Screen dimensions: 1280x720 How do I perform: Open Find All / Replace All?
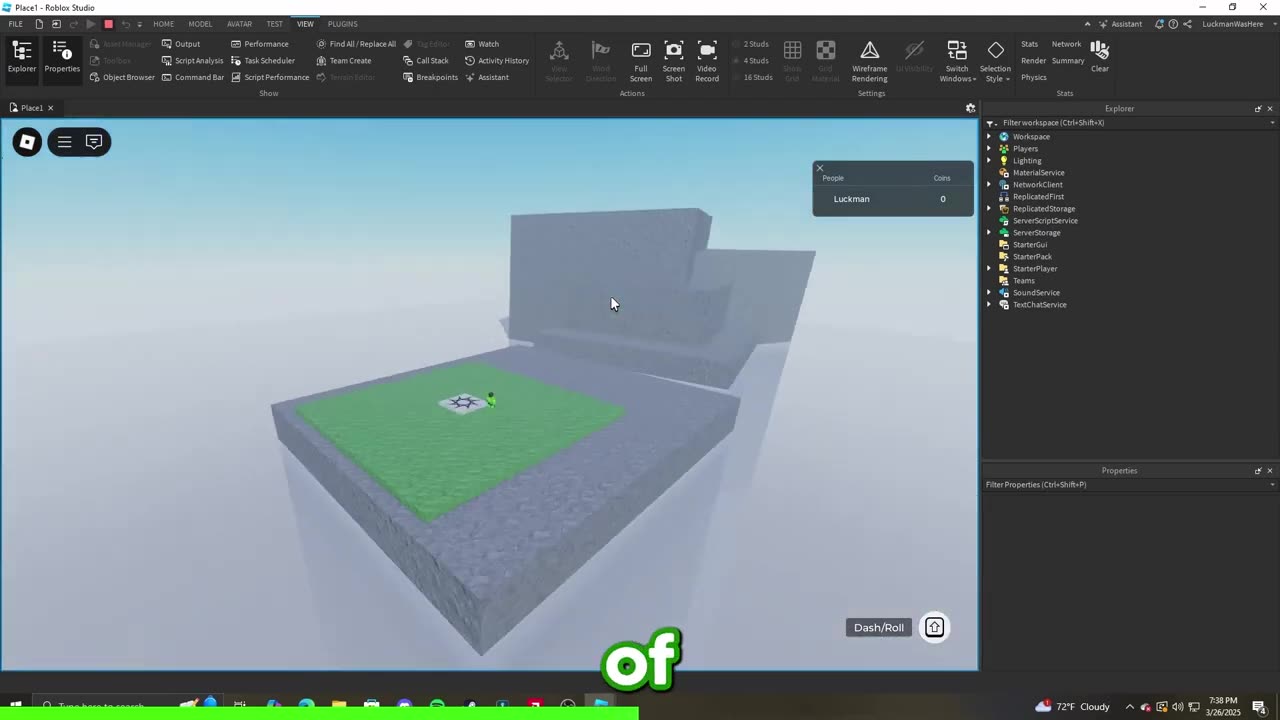coord(356,44)
